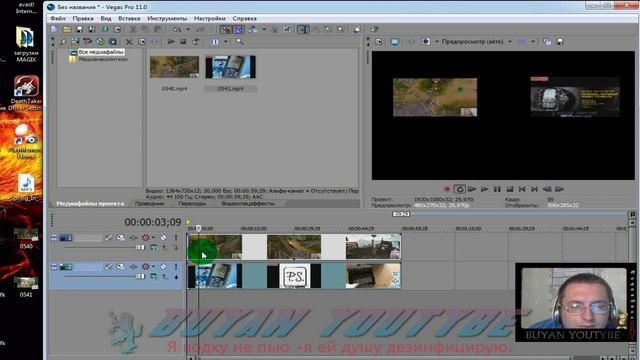The image size is (640, 360).
Task: Open the Файл menu
Action: (58, 18)
